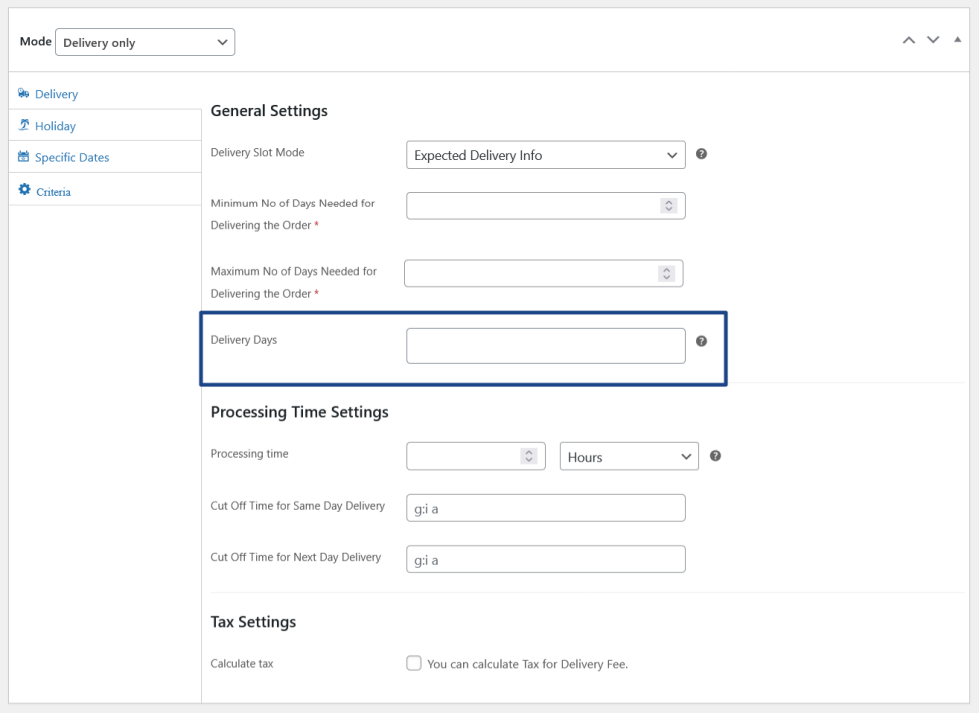The image size is (979, 713).
Task: Click the move panel down arrow
Action: [x=933, y=40]
